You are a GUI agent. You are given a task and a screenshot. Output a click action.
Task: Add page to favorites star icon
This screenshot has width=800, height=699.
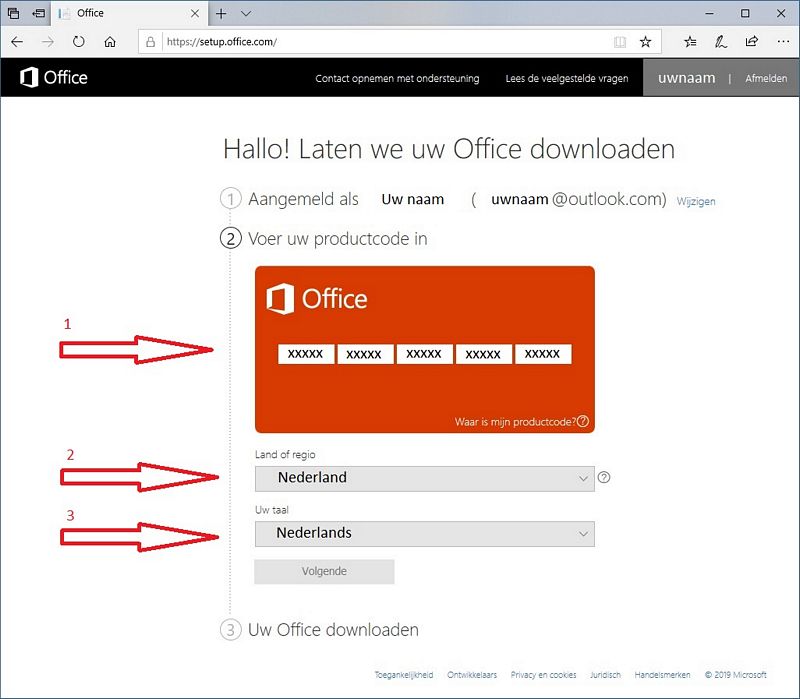tap(645, 42)
